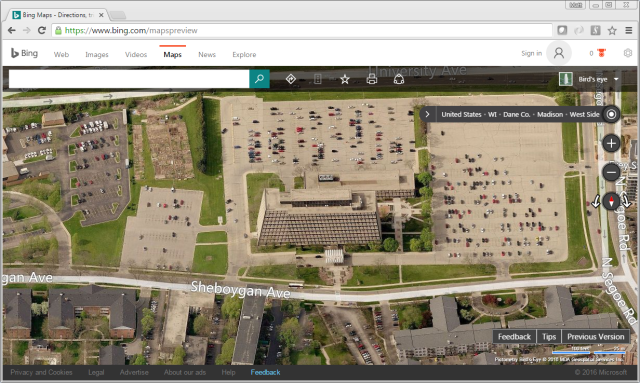This screenshot has height=383, width=640.
Task: Open the directions icon in map toolbar
Action: [291, 79]
